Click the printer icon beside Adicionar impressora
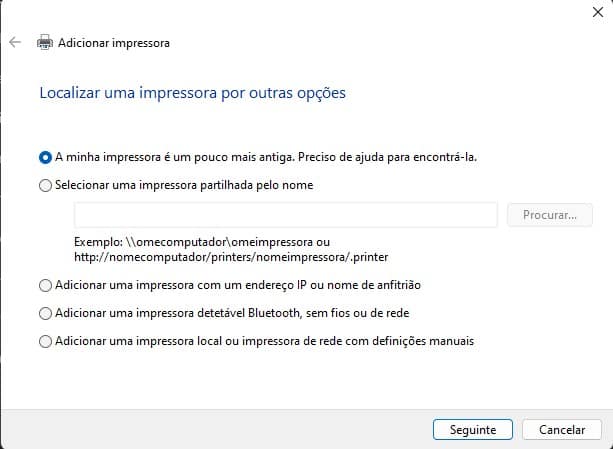The height and width of the screenshot is (449, 613). pyautogui.click(x=45, y=42)
